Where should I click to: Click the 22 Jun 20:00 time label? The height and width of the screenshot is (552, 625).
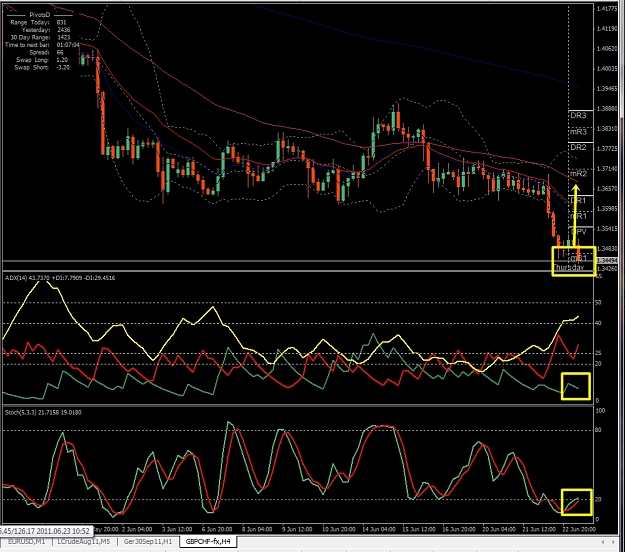pyautogui.click(x=579, y=529)
